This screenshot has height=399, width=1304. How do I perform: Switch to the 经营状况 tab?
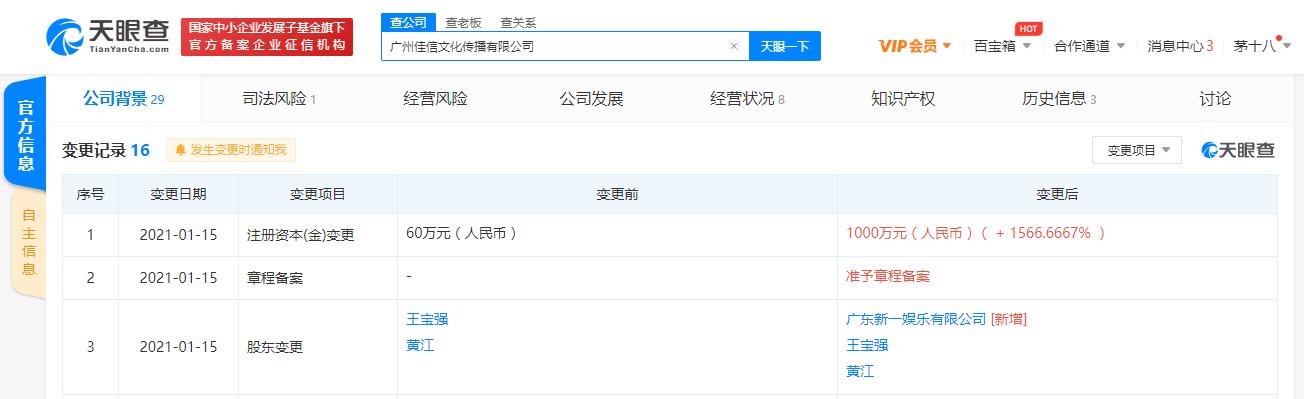[747, 98]
